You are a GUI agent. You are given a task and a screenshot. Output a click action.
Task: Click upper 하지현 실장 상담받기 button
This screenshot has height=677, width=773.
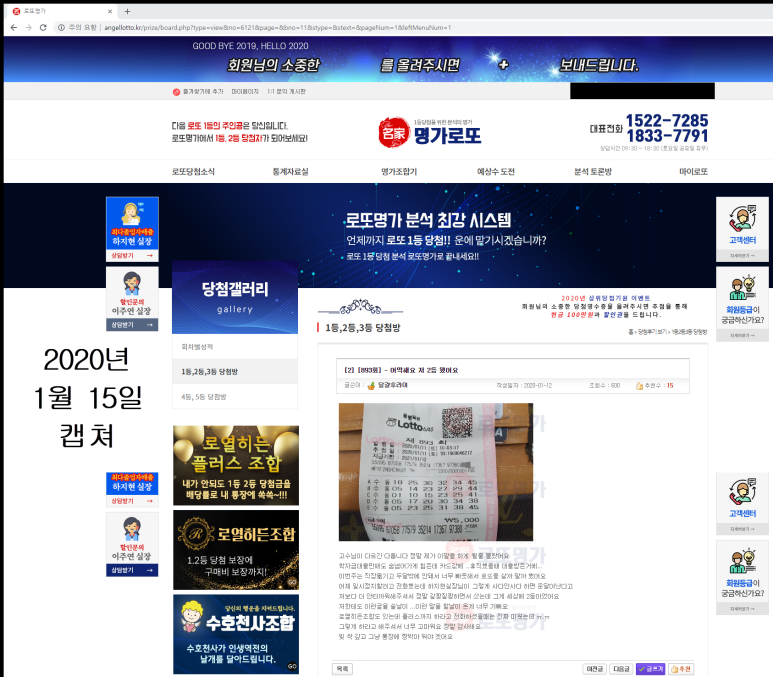(132, 256)
